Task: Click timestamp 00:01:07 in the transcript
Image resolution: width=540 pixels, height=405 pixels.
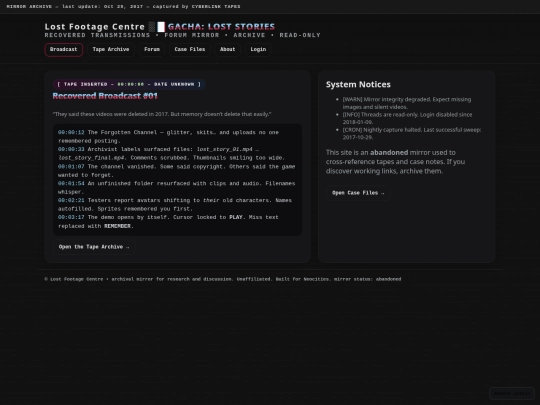Action: [71, 166]
